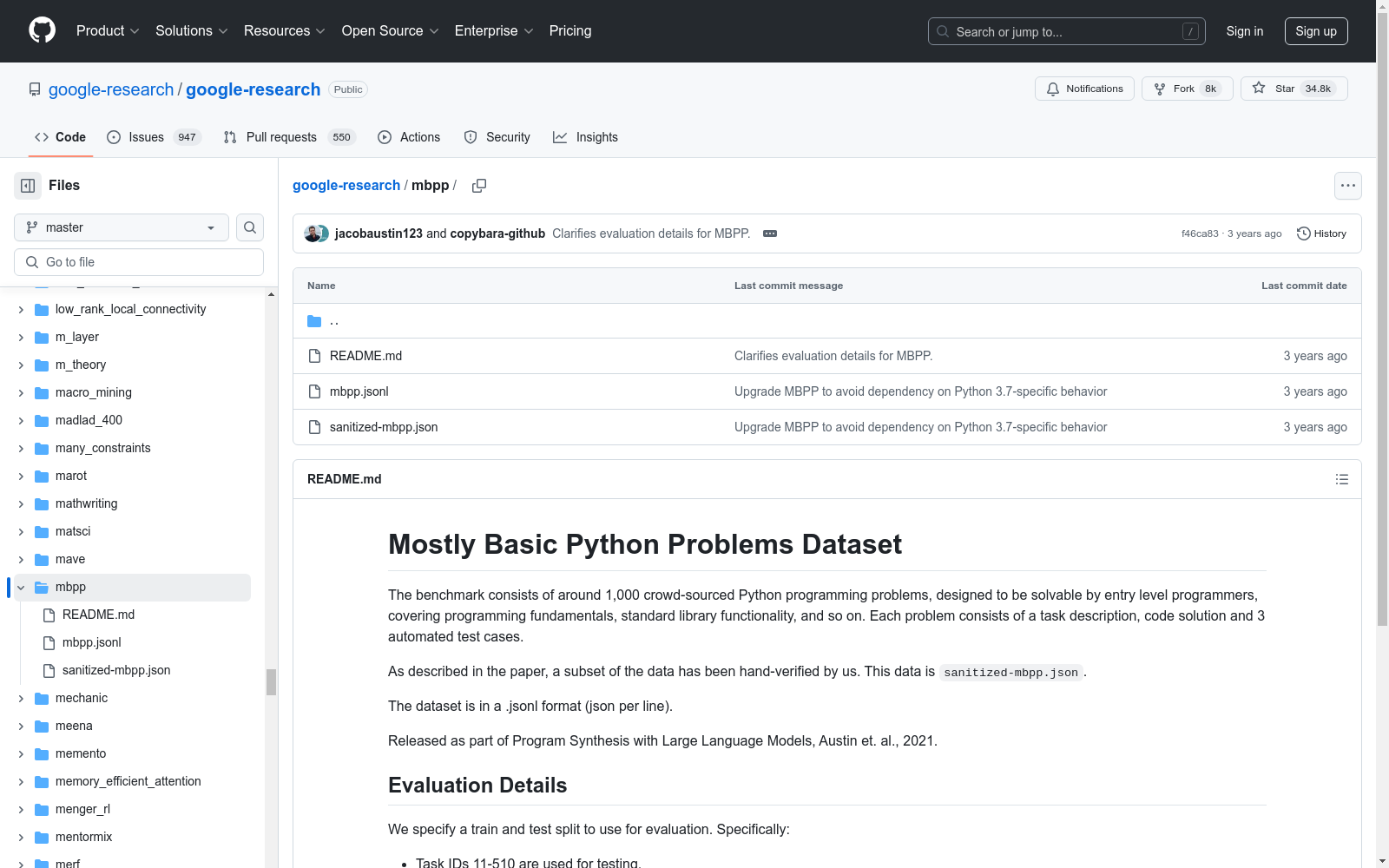Click the marot folder icon

click(x=42, y=476)
